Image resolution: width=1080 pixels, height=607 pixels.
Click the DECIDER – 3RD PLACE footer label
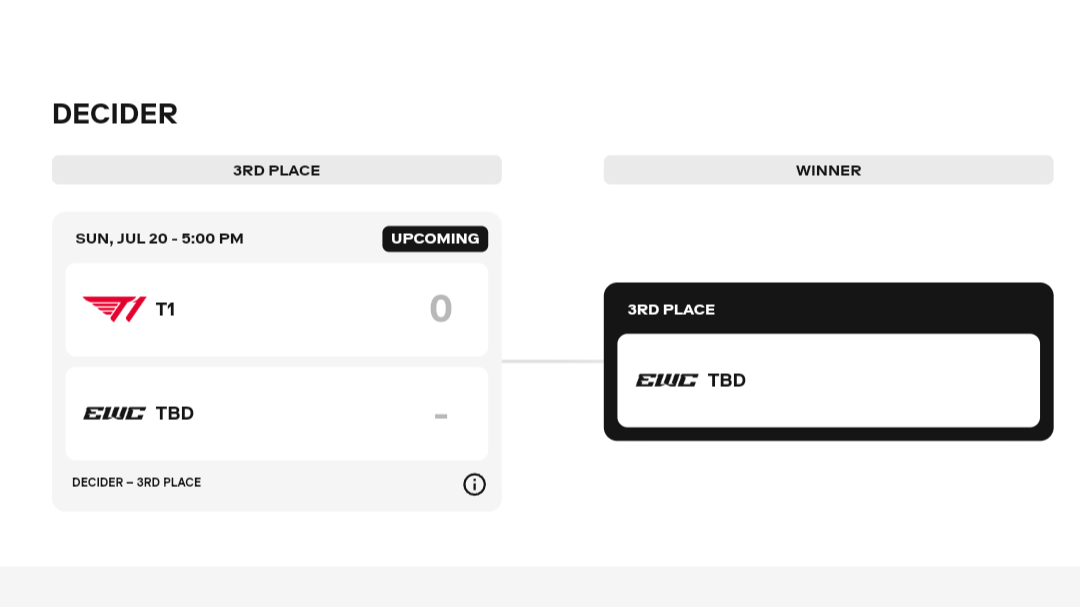click(136, 482)
